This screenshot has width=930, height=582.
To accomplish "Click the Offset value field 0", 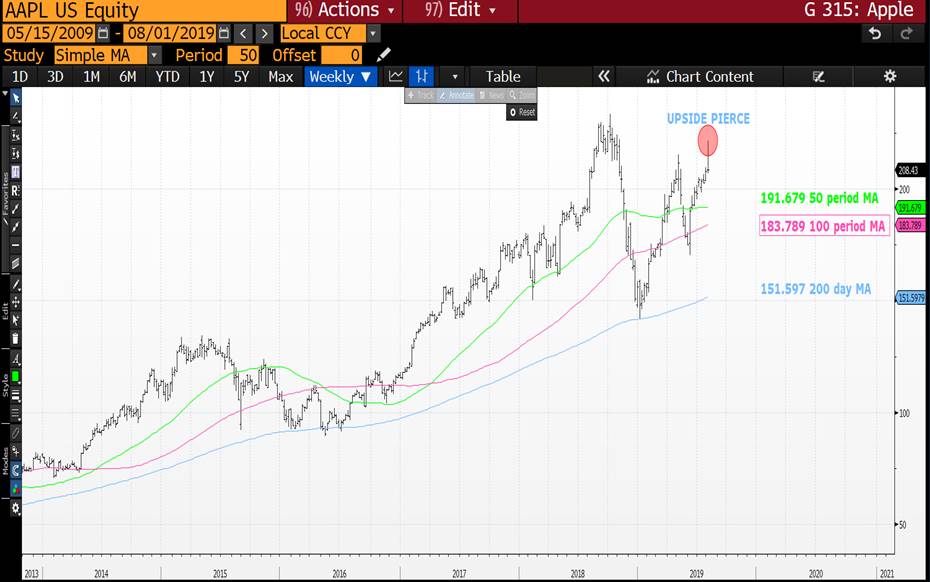I will click(x=342, y=55).
